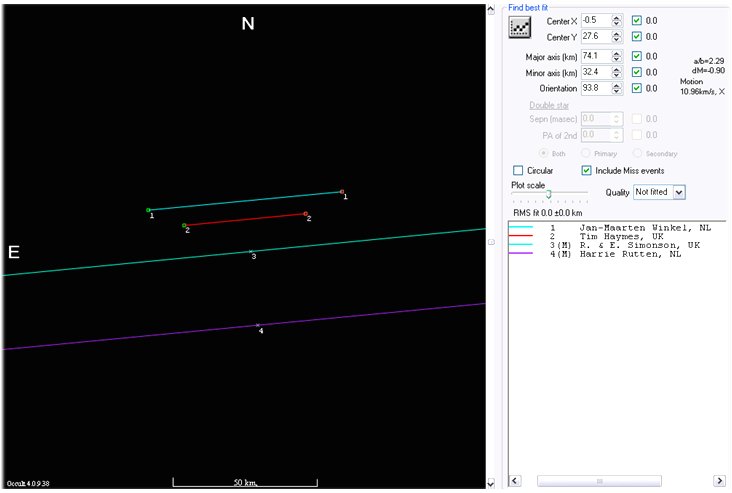
Task: Click the Minor axis value field
Action: pos(595,72)
